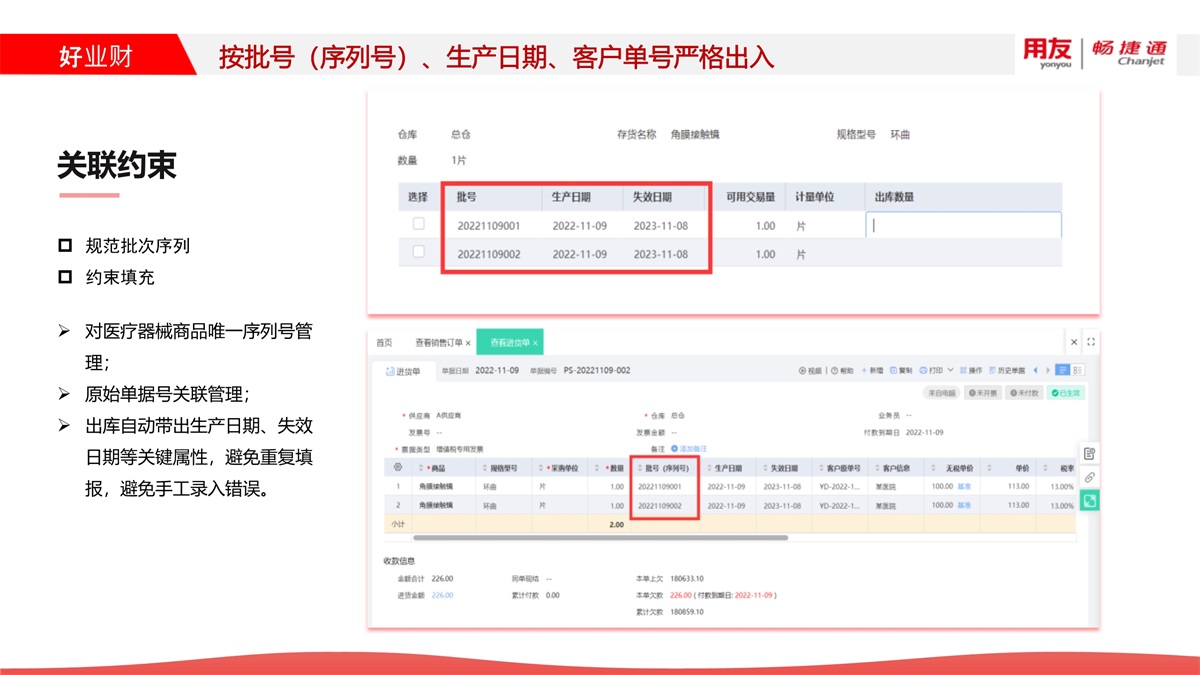Expand the dropdown arrow next to 打印
Screen dimensions: 1200x675
pyautogui.click(x=950, y=371)
